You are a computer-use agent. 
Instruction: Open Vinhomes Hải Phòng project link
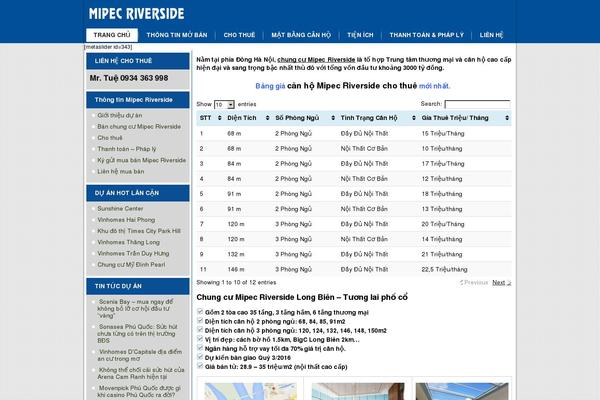126,220
